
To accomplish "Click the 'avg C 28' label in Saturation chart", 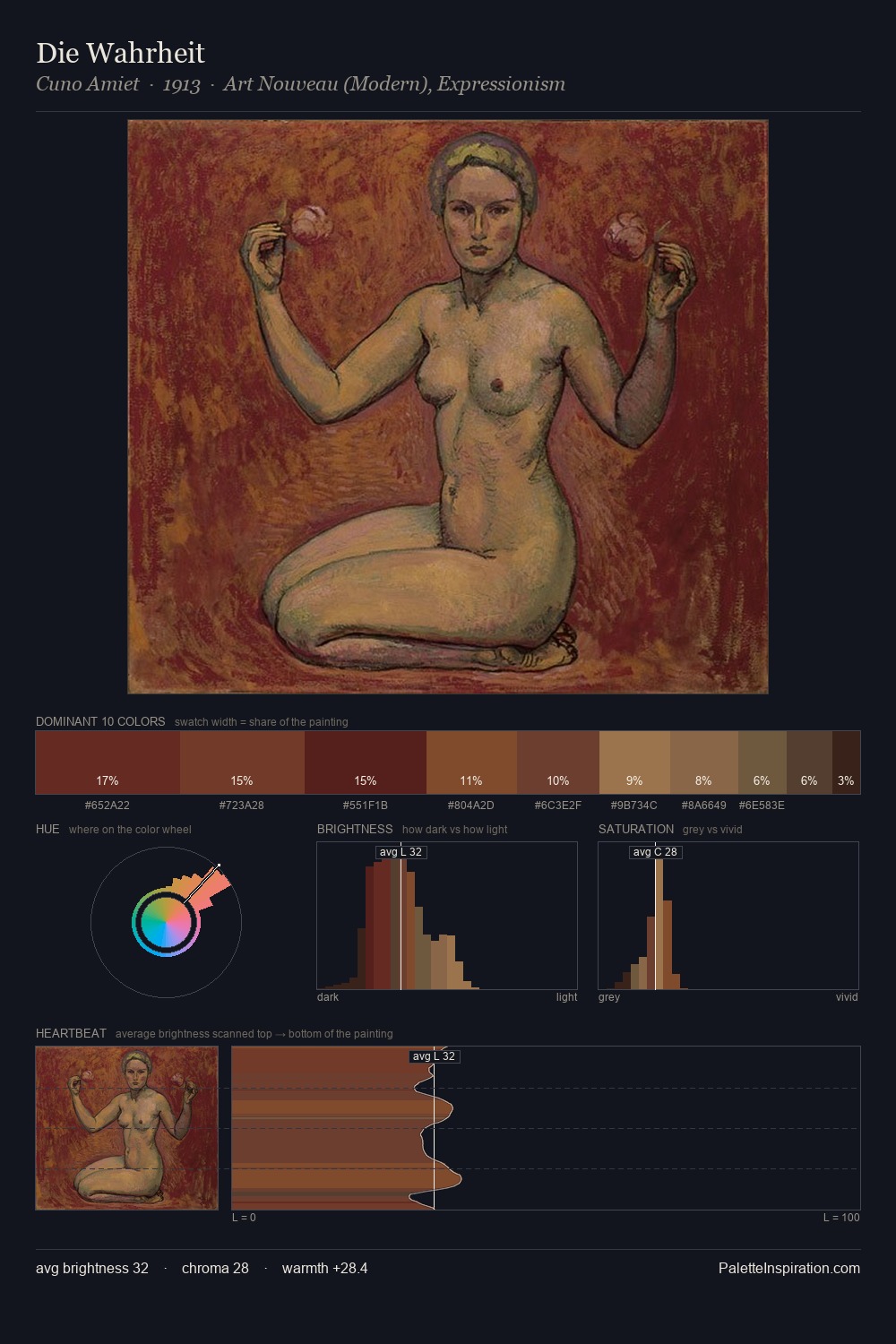I will point(655,852).
